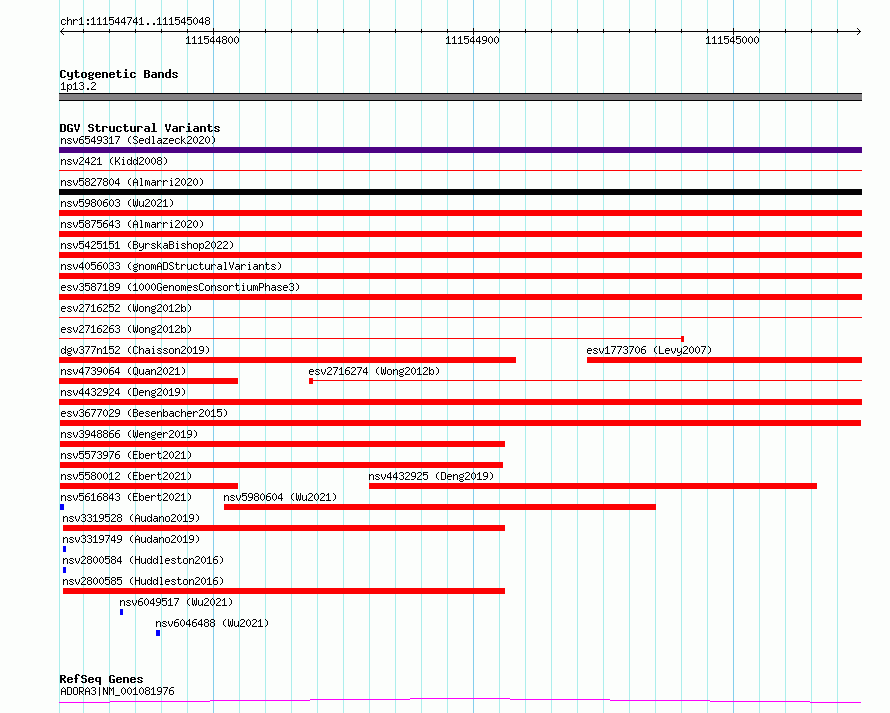Image resolution: width=890 pixels, height=713 pixels.
Task: Click the RefSeq Genes track title
Action: coord(101,679)
